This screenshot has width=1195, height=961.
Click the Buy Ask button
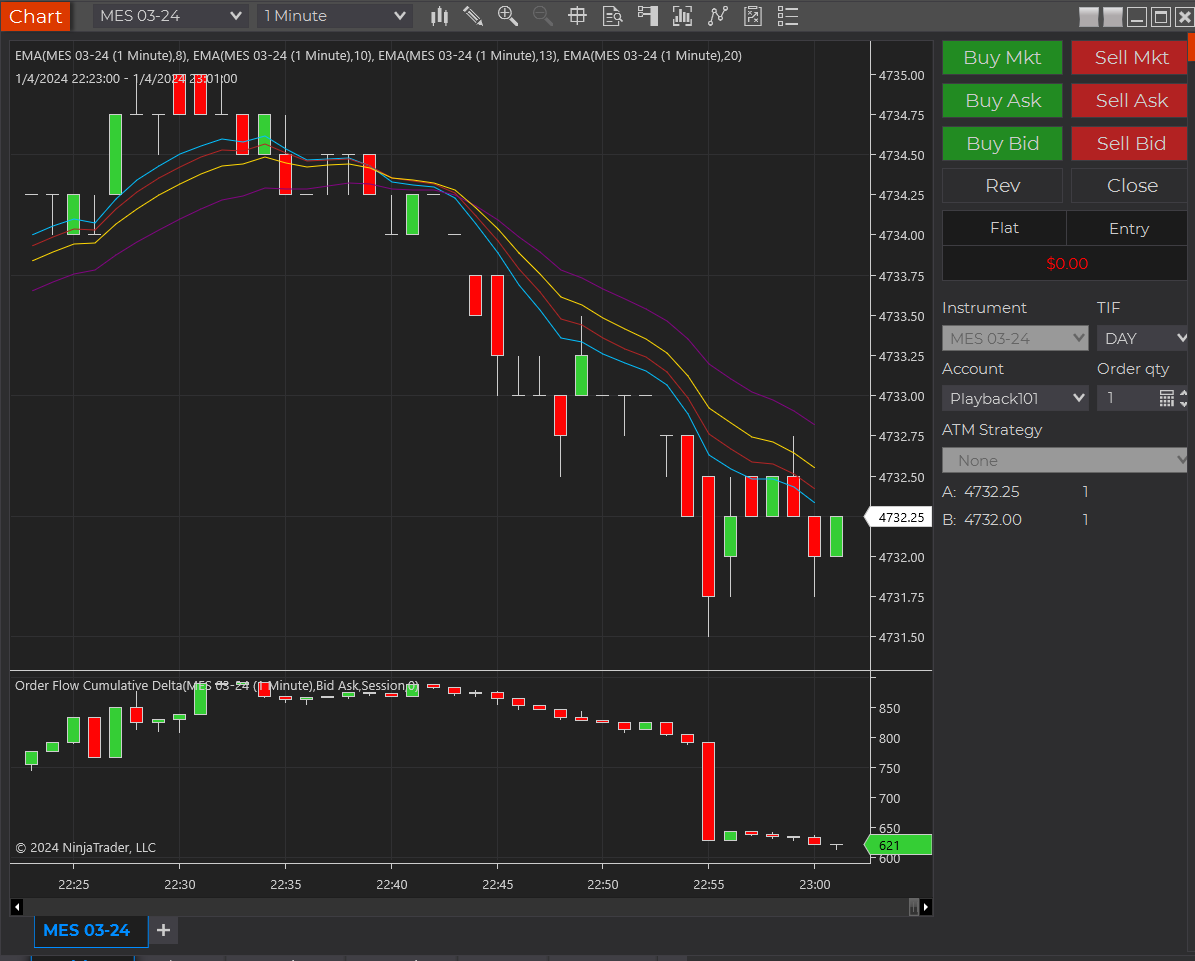click(x=1002, y=101)
